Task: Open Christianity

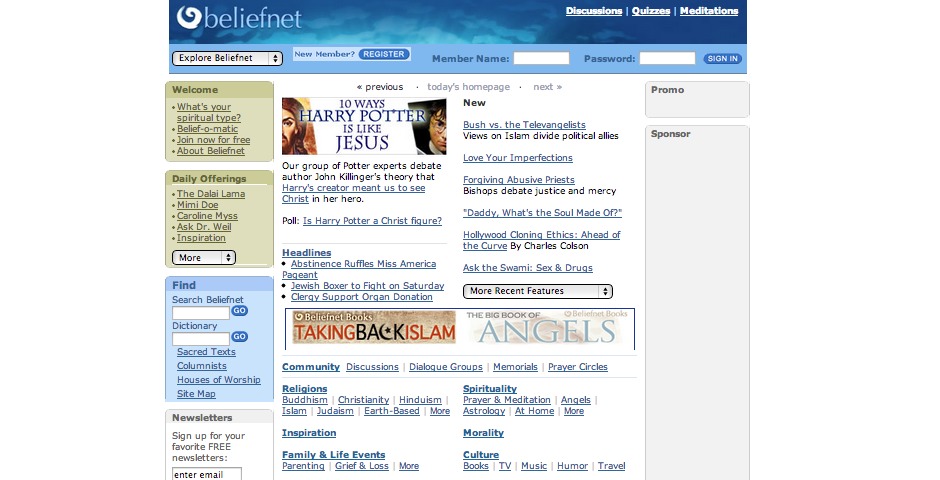Action: 363,400
